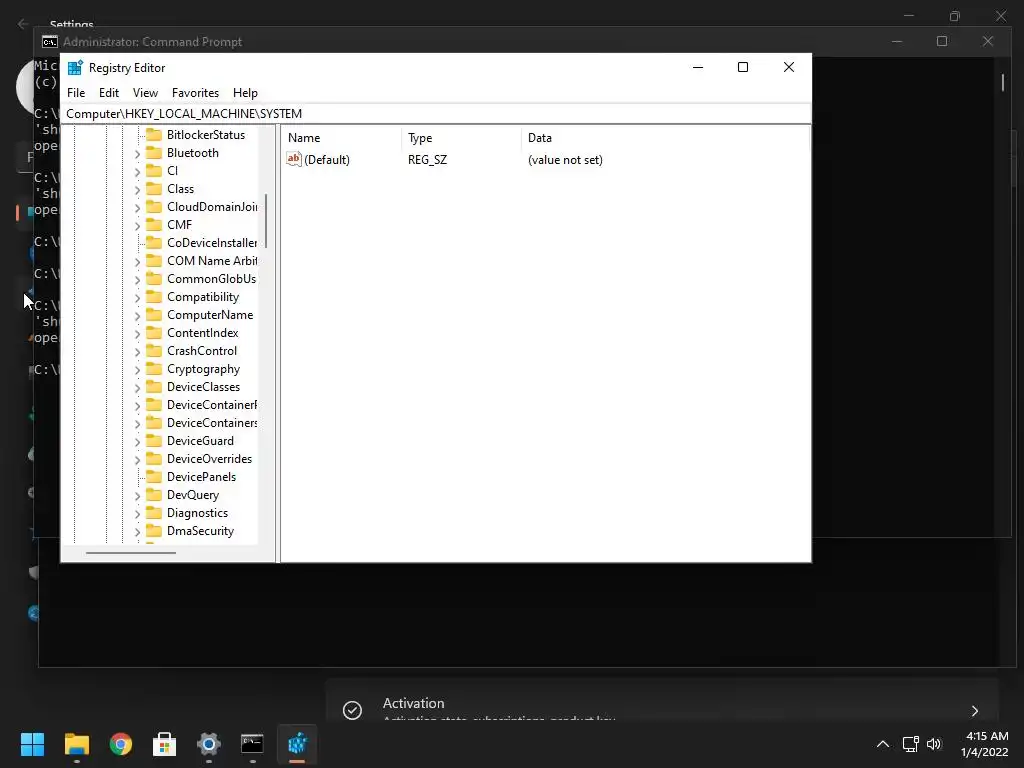Switch to Command Prompt from the taskbar

(x=252, y=744)
